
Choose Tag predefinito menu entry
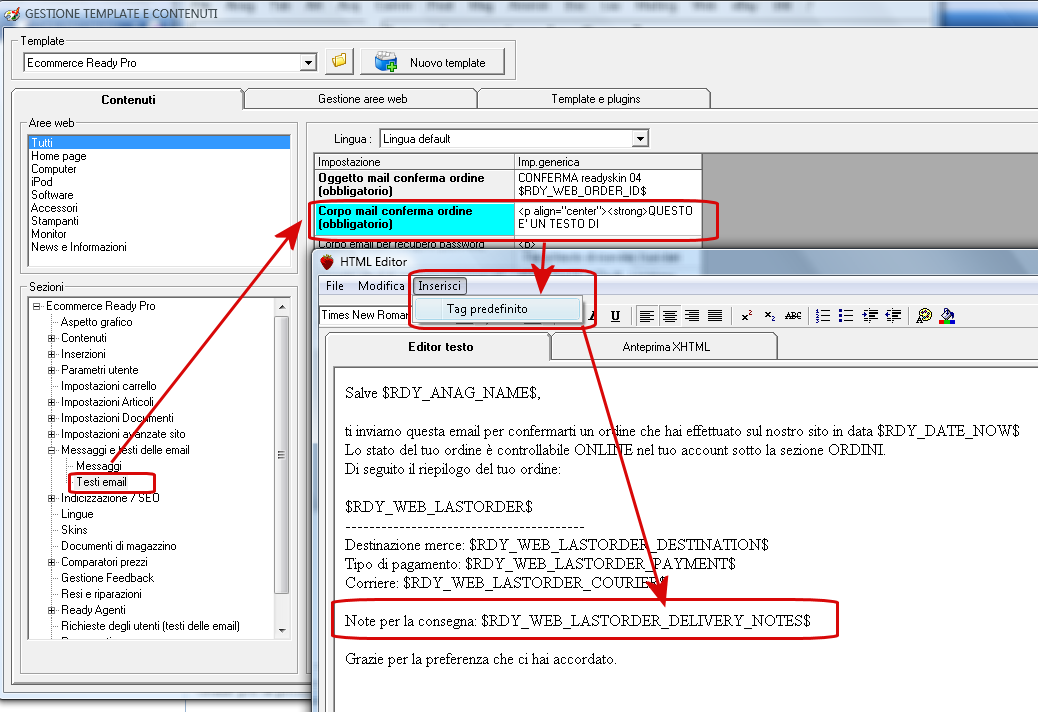click(x=497, y=309)
